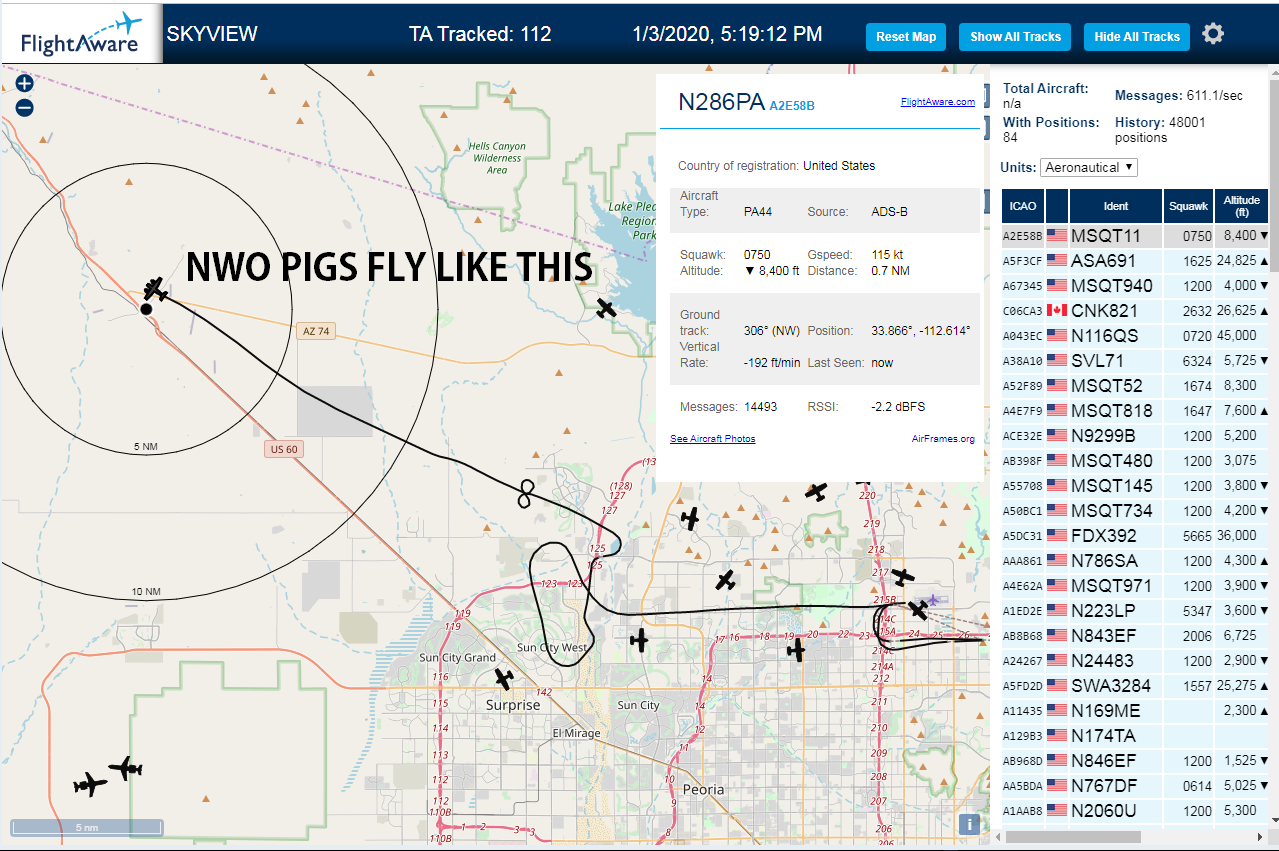Click the A2E58B hex code link
Screen dimensions: 1279x851
click(x=792, y=105)
